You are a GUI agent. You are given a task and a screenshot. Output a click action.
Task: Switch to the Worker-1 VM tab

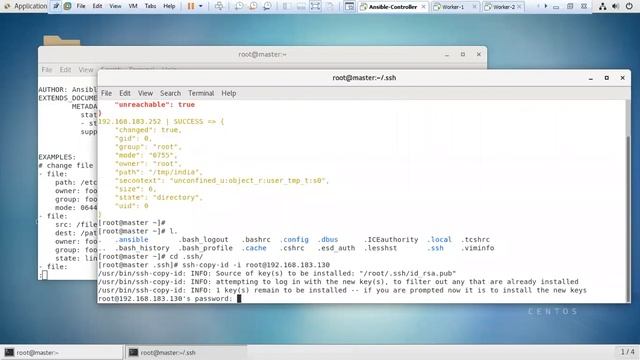pos(454,7)
